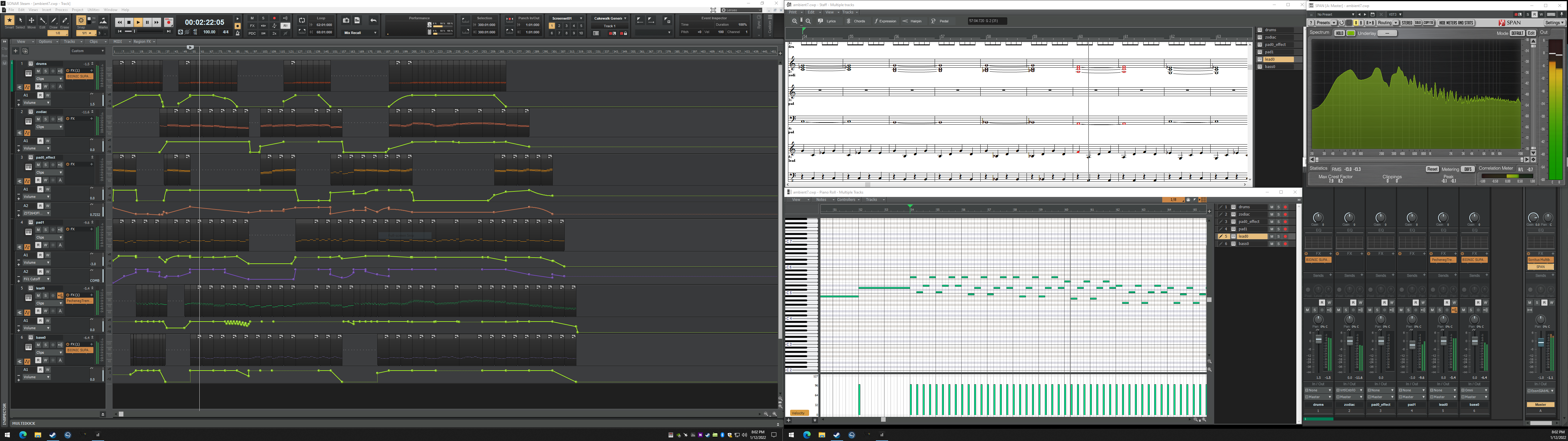Open the Project menu

tap(78, 10)
